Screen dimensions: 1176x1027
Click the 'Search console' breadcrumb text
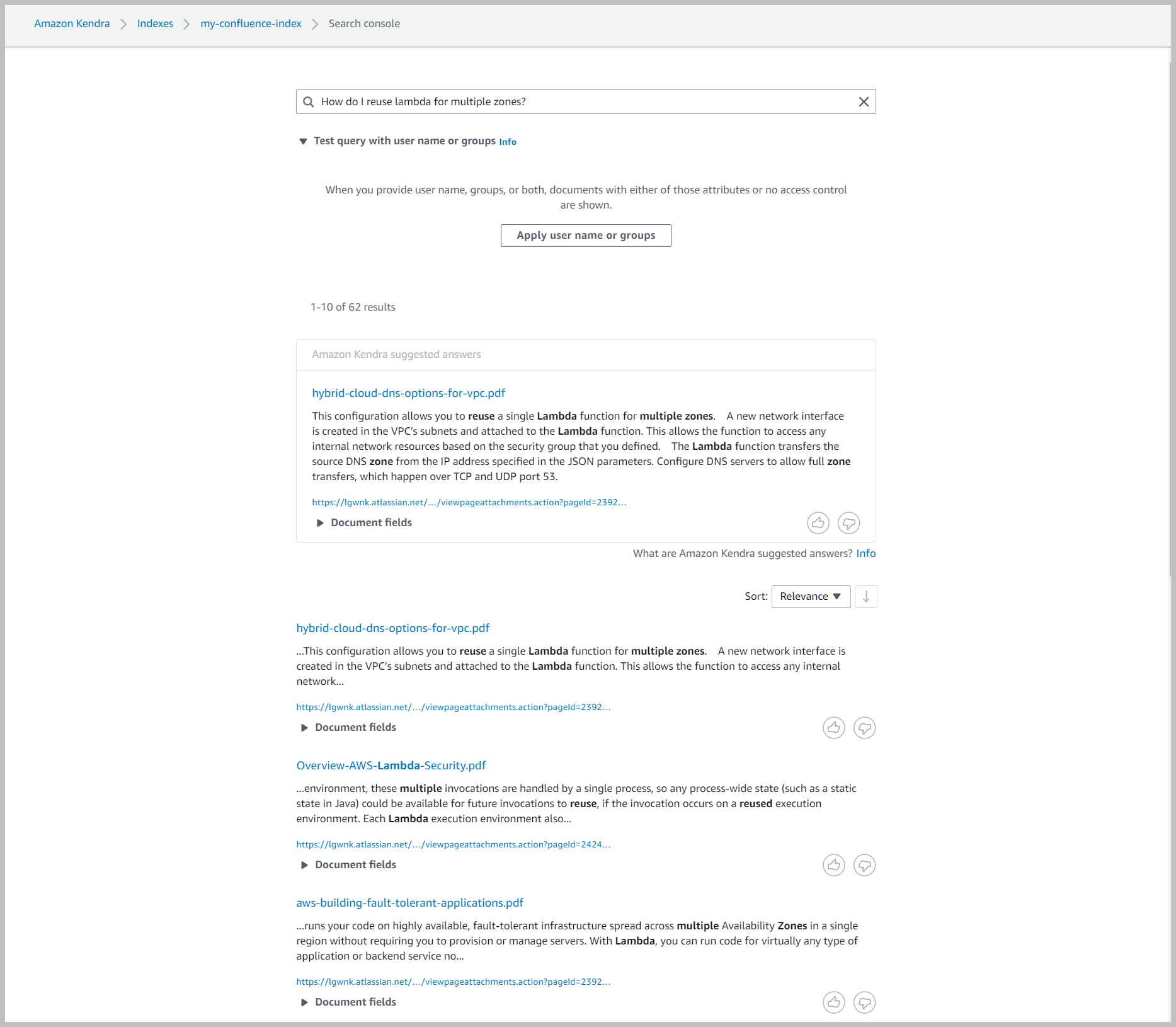[364, 24]
